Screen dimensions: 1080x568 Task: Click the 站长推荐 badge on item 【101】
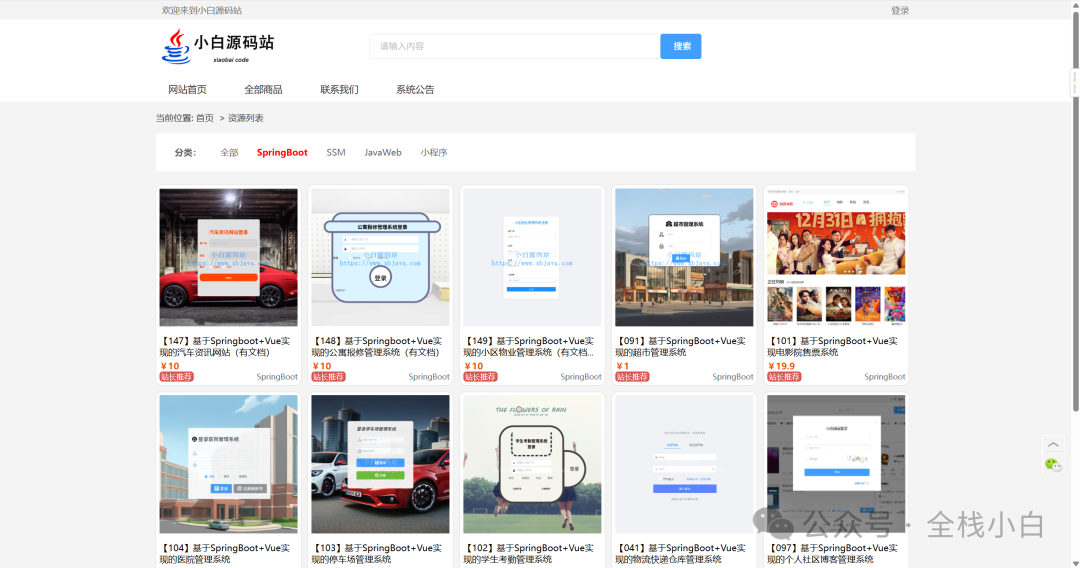(784, 377)
